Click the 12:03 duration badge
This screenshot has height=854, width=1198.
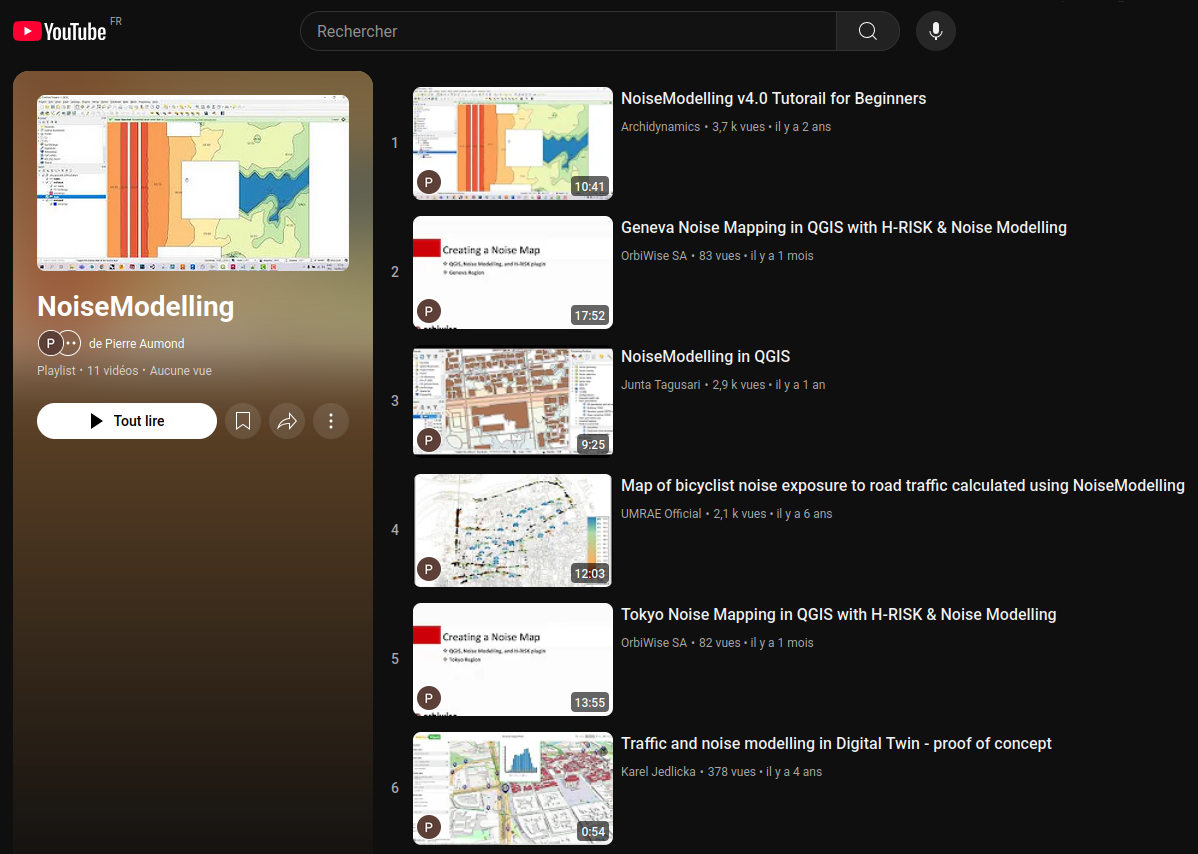tap(589, 574)
